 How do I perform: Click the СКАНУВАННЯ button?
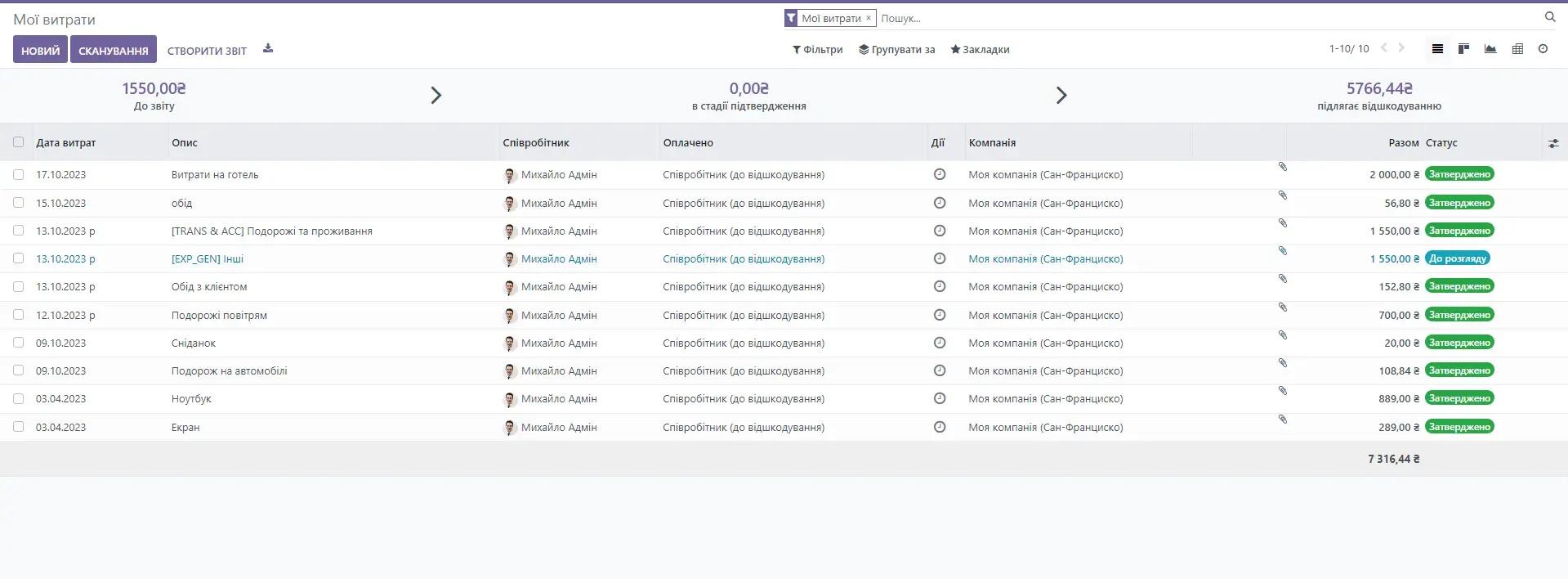114,50
